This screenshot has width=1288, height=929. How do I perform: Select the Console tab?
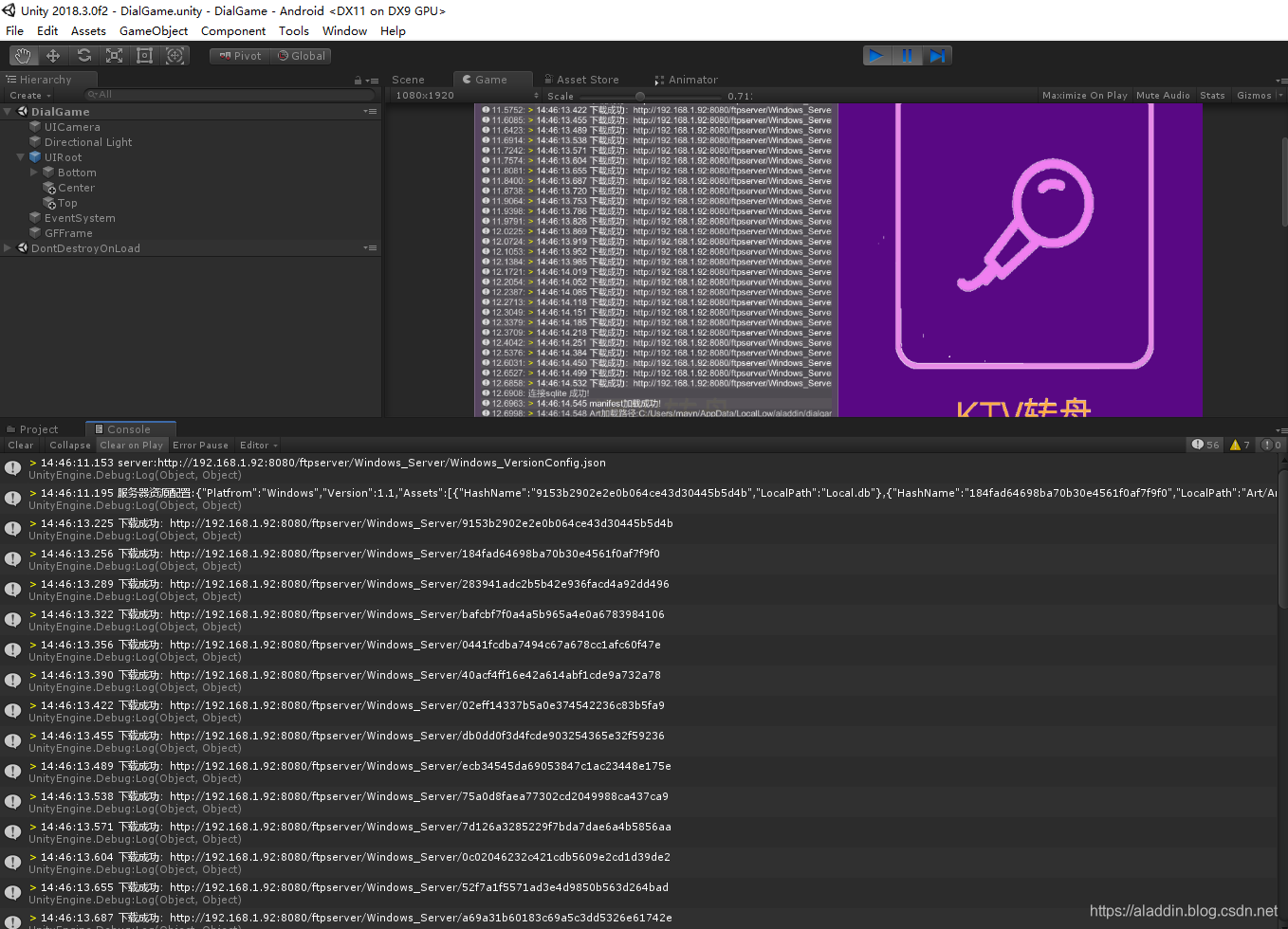pyautogui.click(x=130, y=429)
